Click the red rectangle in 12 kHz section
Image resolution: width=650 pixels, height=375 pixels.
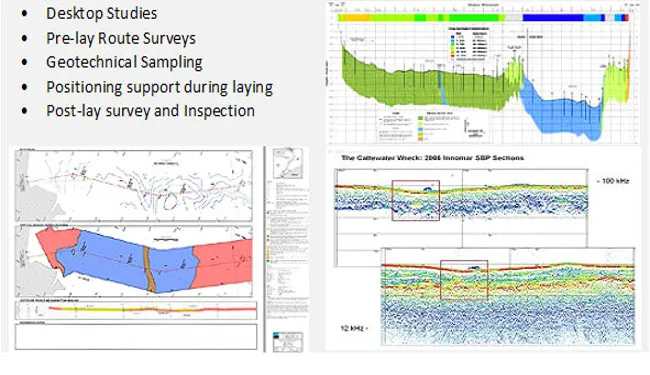click(464, 280)
